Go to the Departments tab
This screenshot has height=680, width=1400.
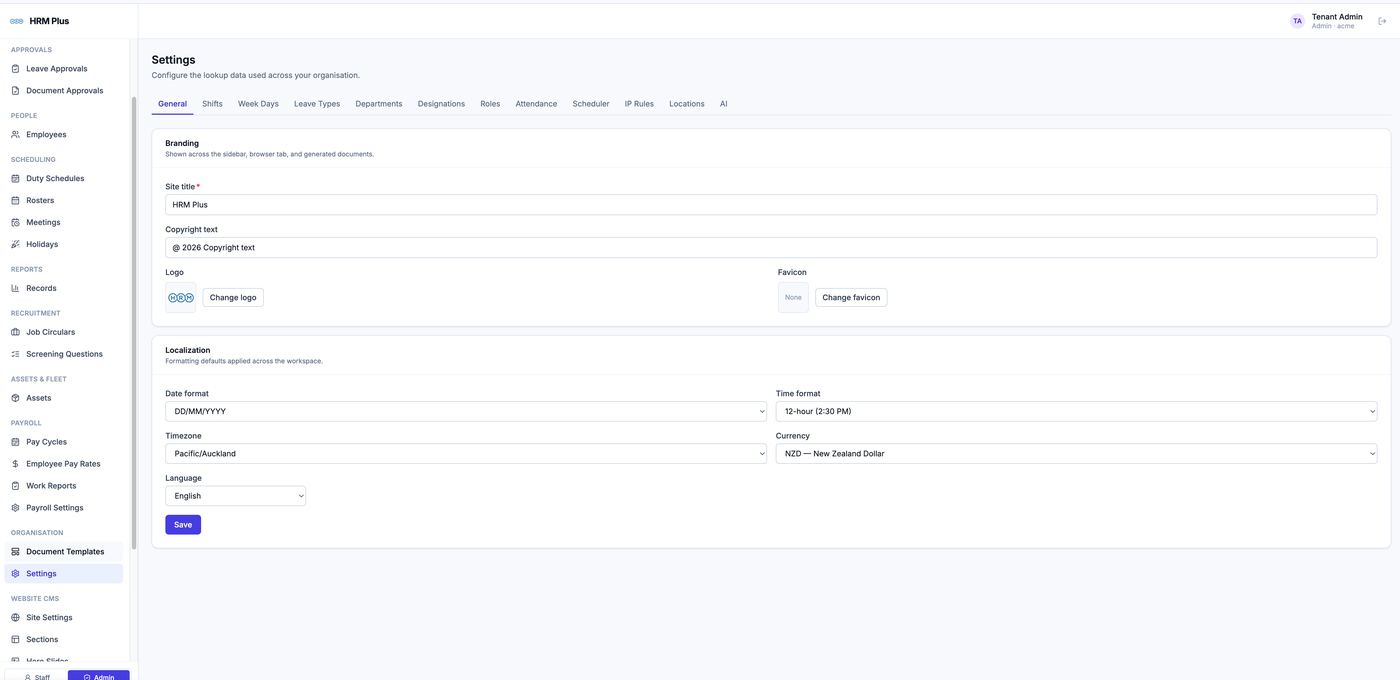pos(379,104)
